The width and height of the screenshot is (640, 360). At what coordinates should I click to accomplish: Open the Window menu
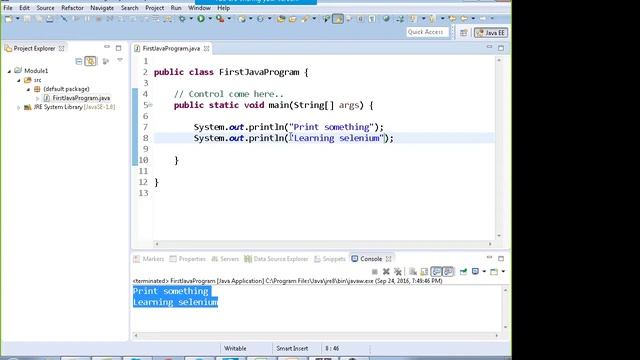pyautogui.click(x=199, y=8)
